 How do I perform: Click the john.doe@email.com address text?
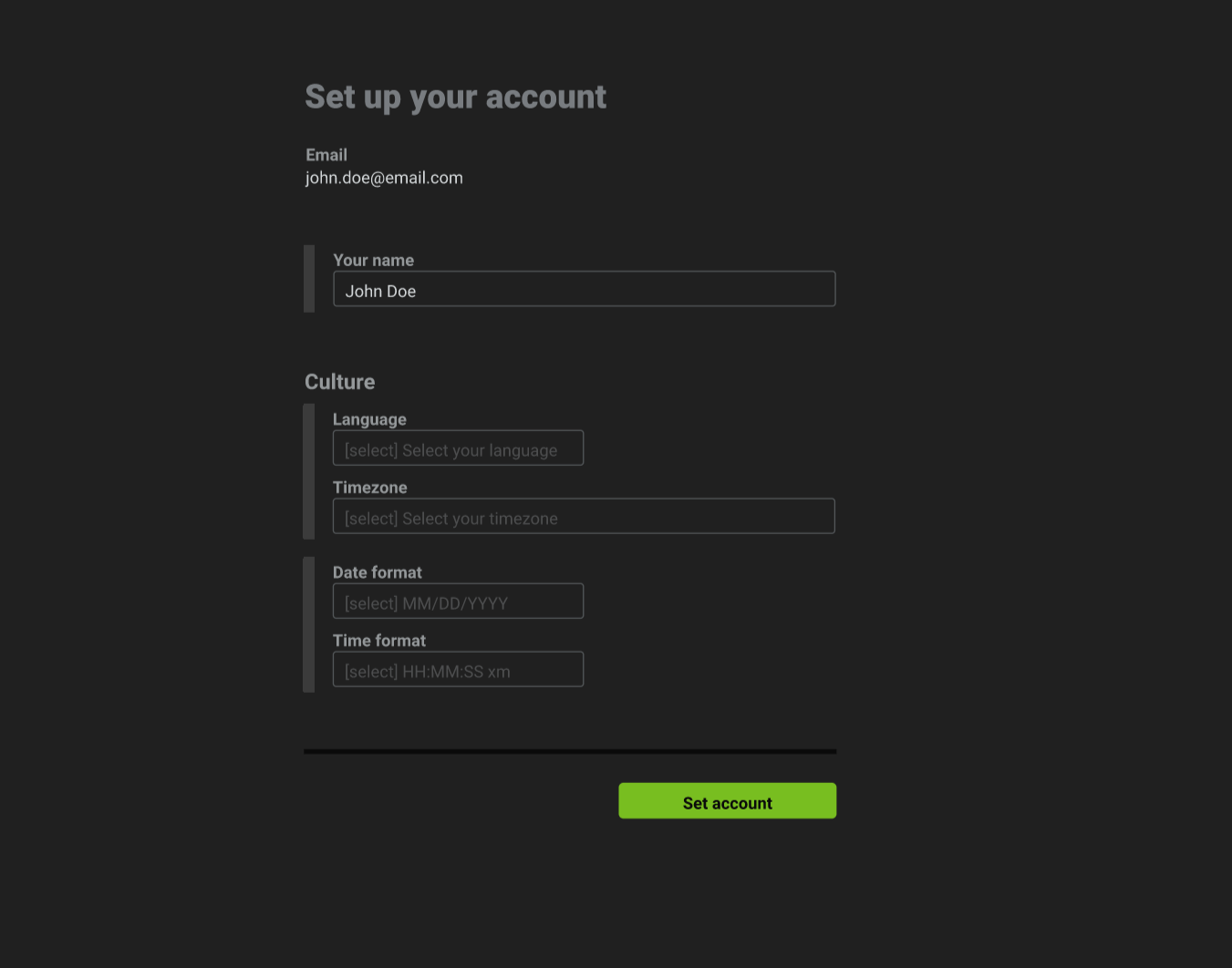click(x=384, y=178)
